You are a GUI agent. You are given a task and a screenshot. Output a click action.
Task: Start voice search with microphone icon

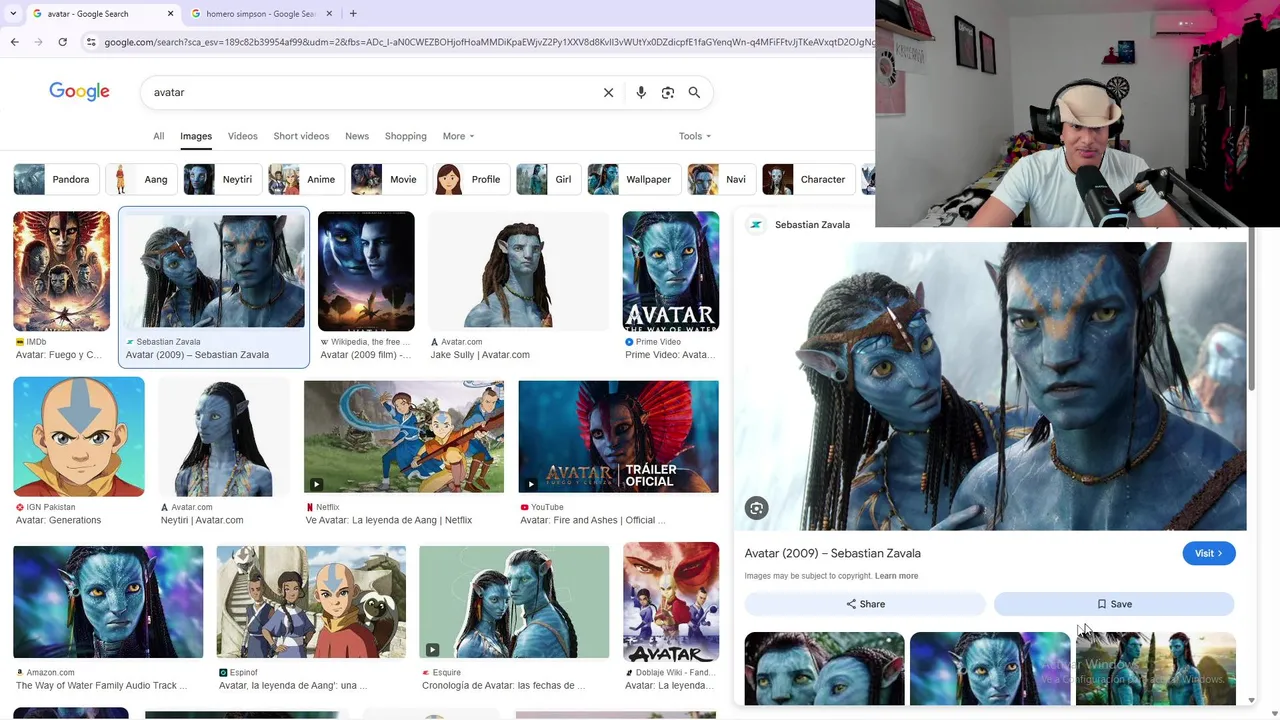point(641,92)
